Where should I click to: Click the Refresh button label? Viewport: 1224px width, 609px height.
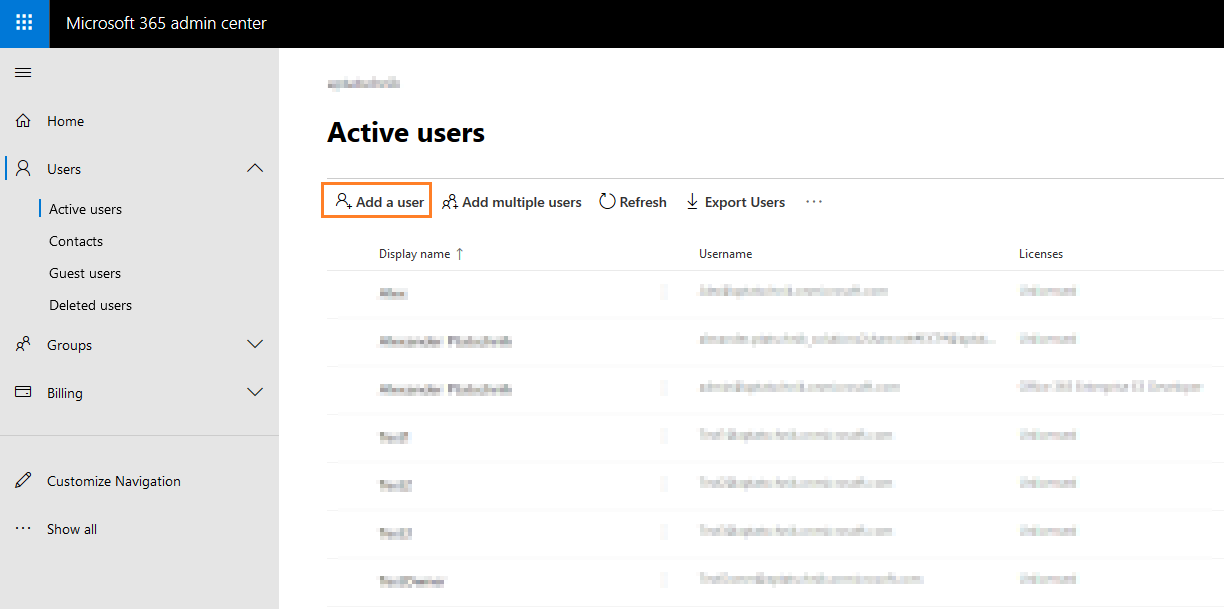pos(643,202)
